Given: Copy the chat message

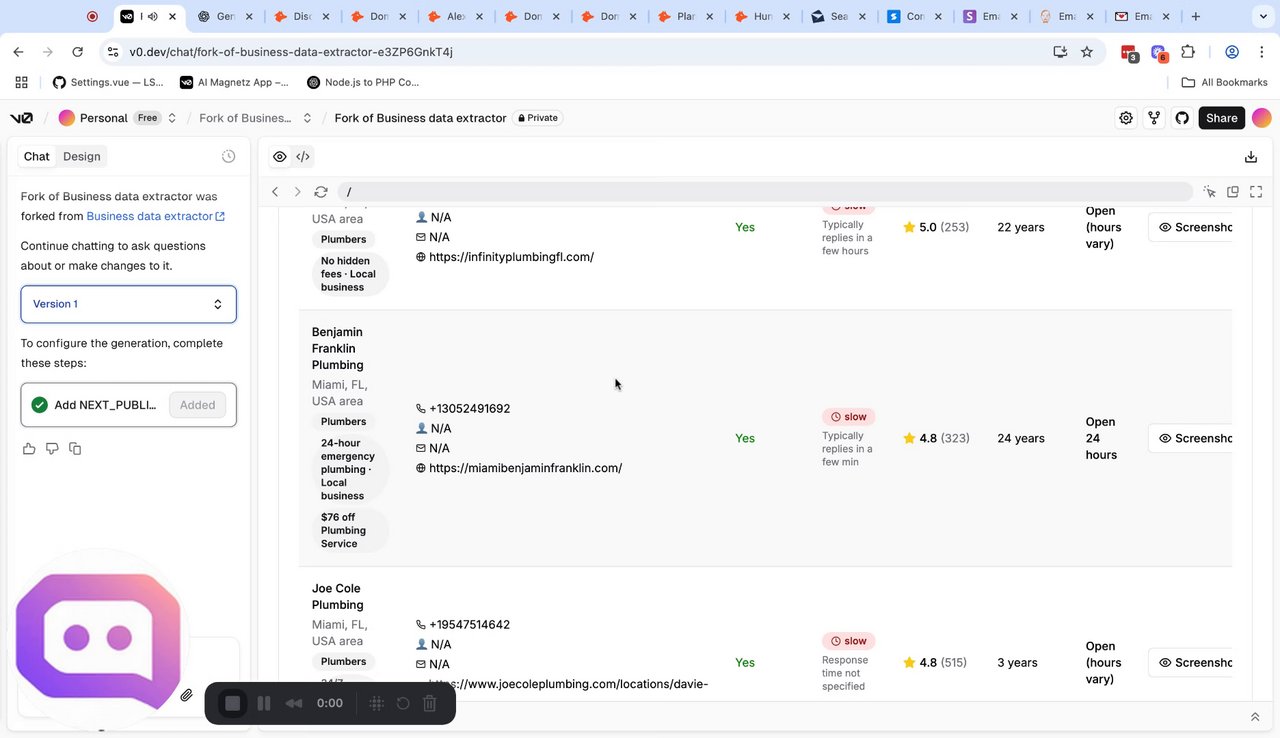Looking at the screenshot, I should coord(75,449).
